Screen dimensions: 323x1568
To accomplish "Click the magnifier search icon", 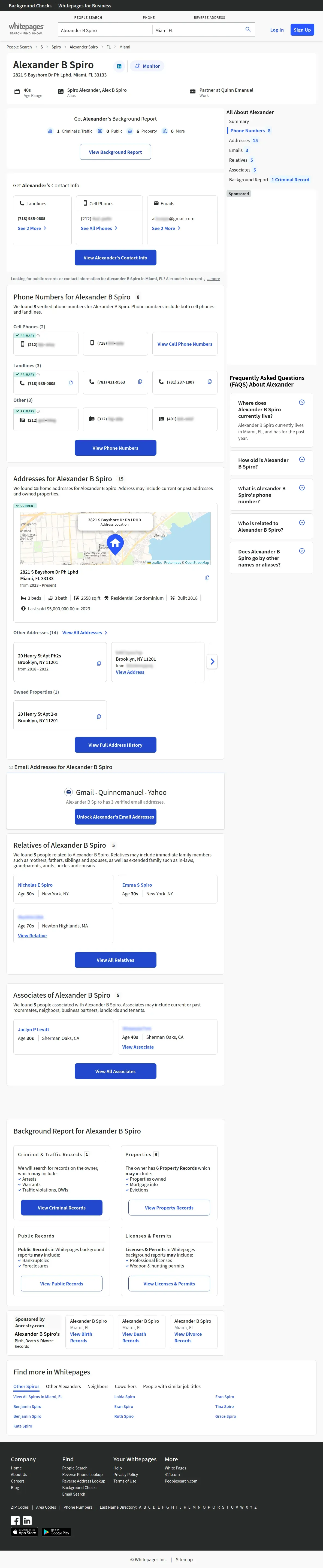I will tap(247, 29).
